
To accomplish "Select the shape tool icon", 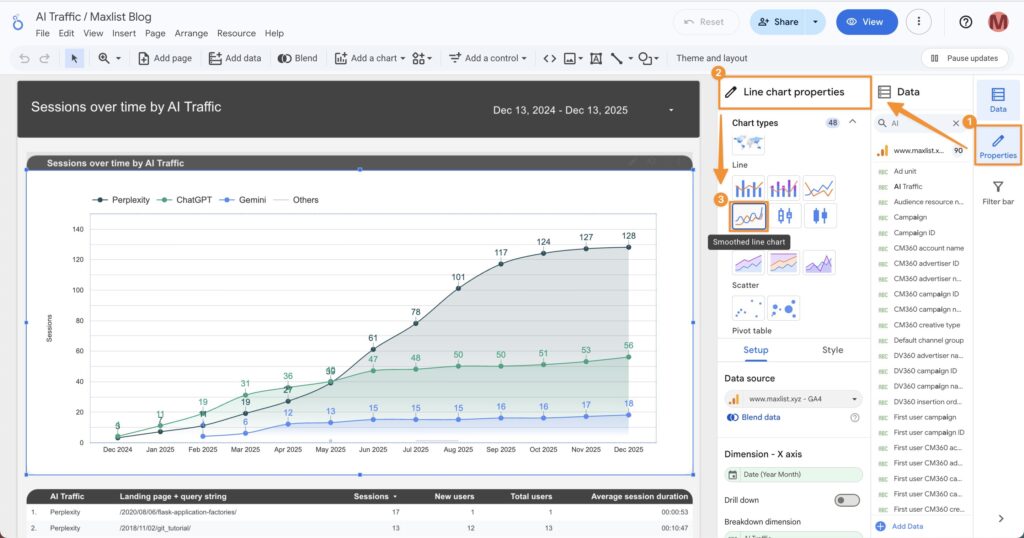I will (x=645, y=58).
